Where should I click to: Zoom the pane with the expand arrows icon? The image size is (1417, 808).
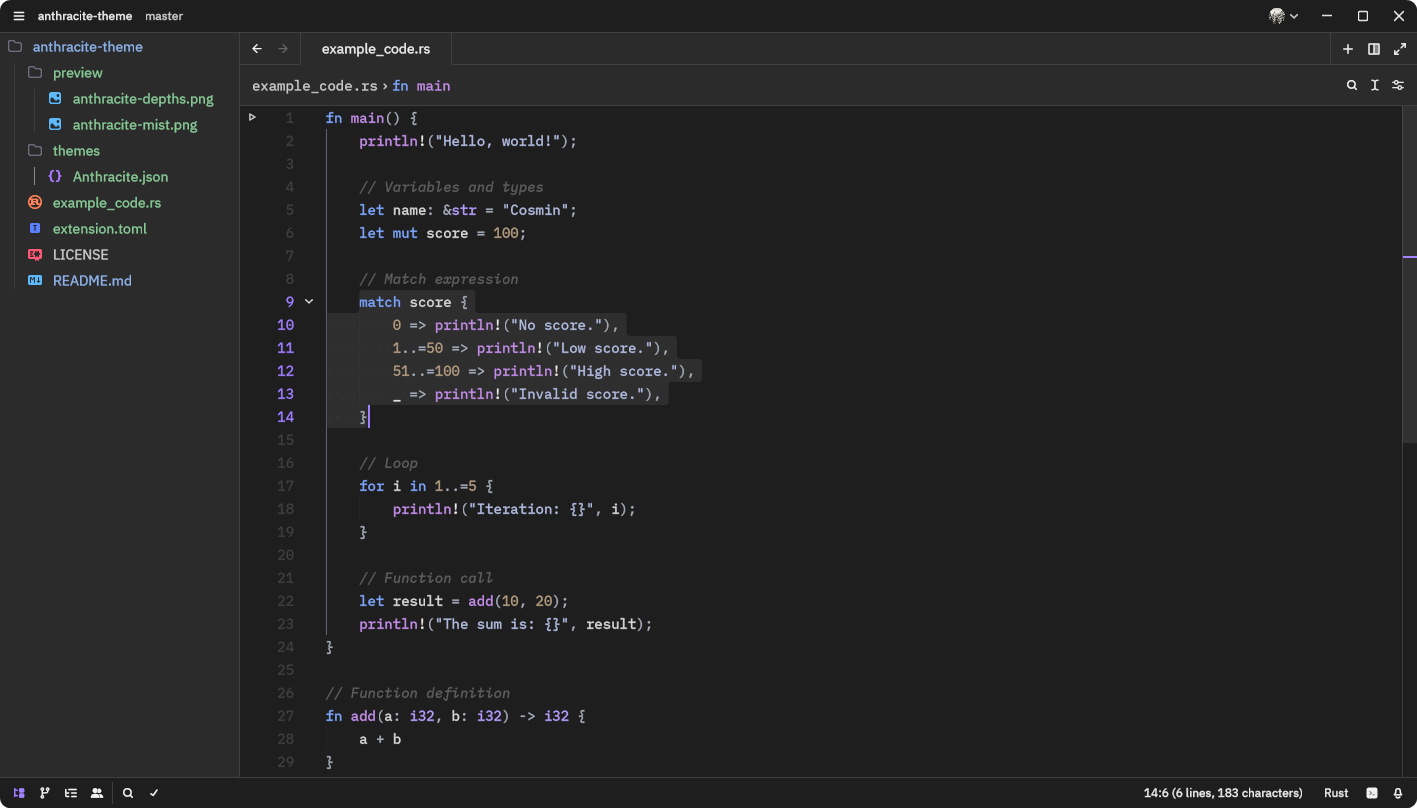[1400, 49]
